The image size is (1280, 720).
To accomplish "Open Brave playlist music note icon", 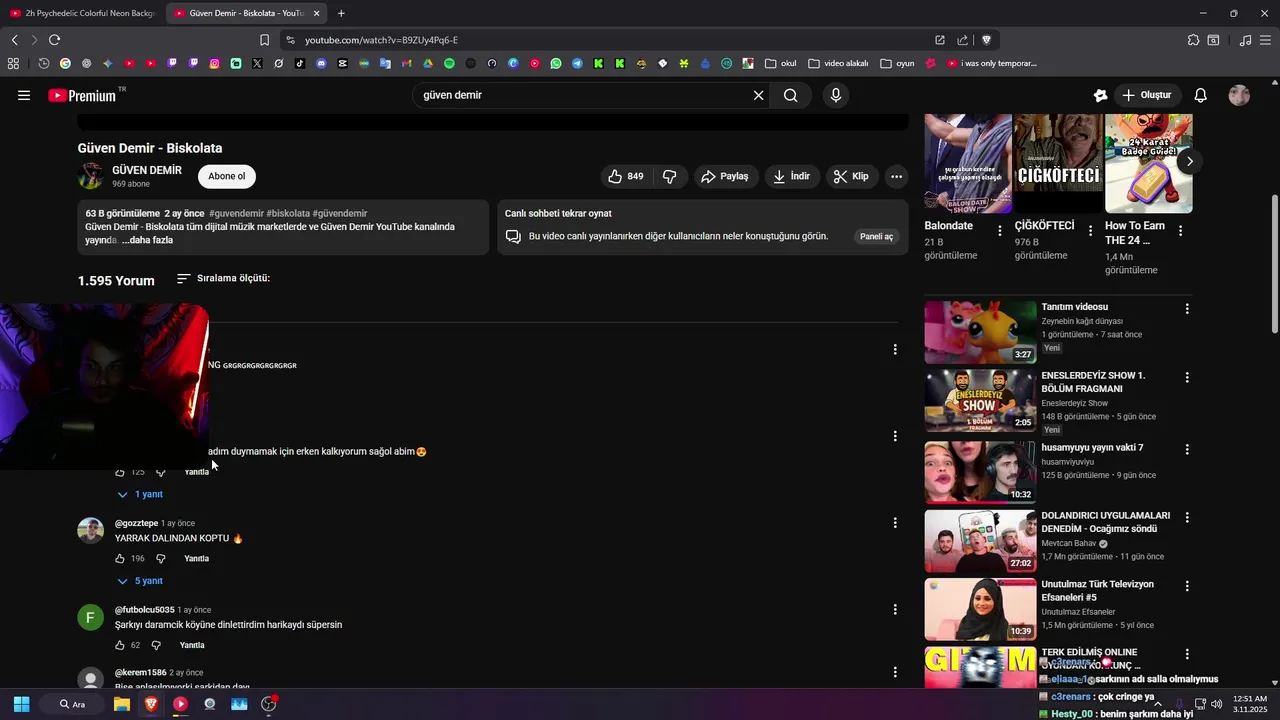I will click(1245, 40).
